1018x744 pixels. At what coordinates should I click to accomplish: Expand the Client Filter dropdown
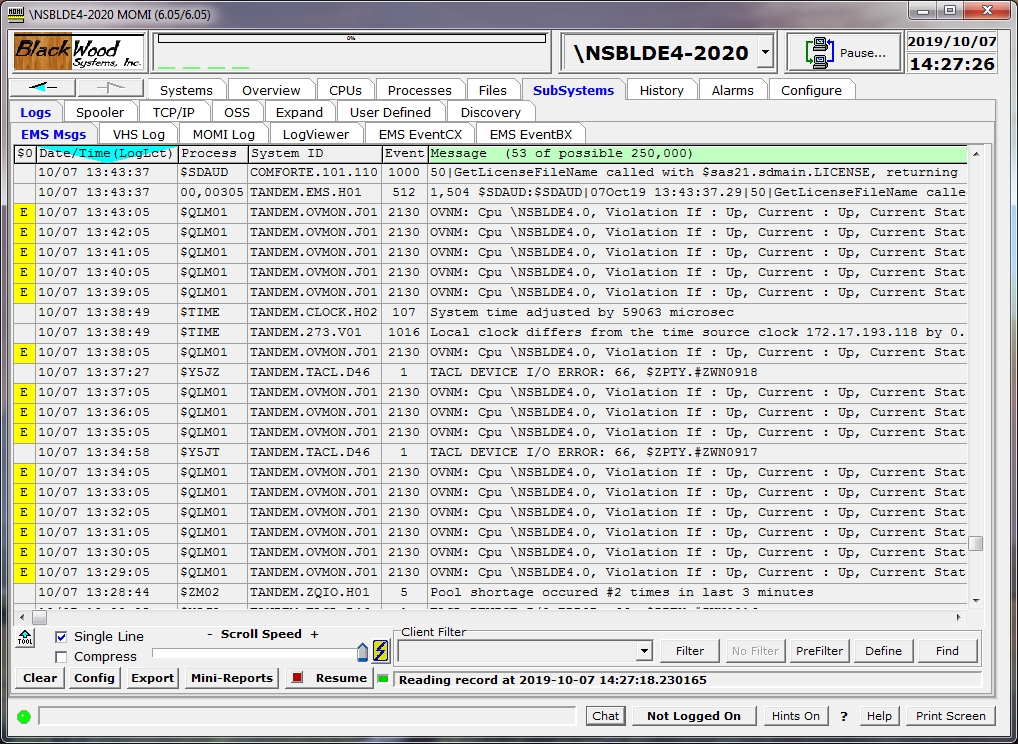pos(644,652)
